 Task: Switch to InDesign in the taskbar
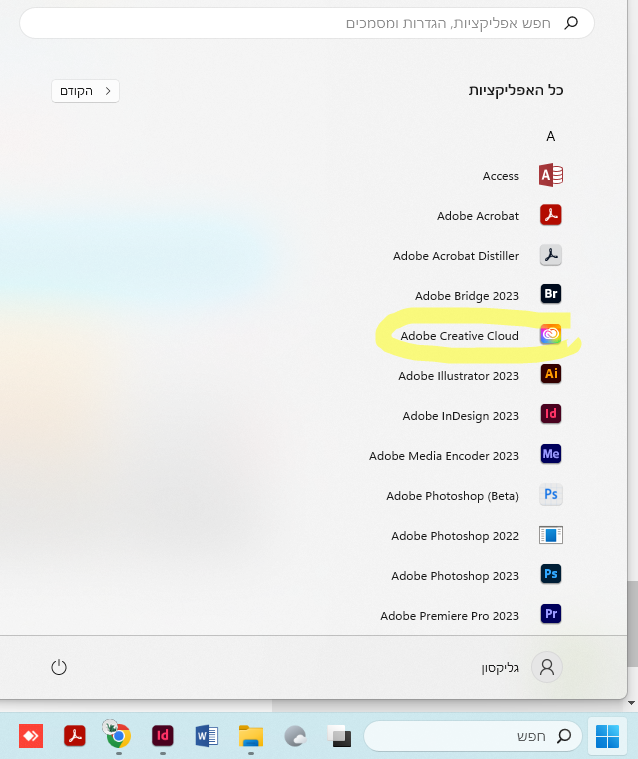coord(163,736)
